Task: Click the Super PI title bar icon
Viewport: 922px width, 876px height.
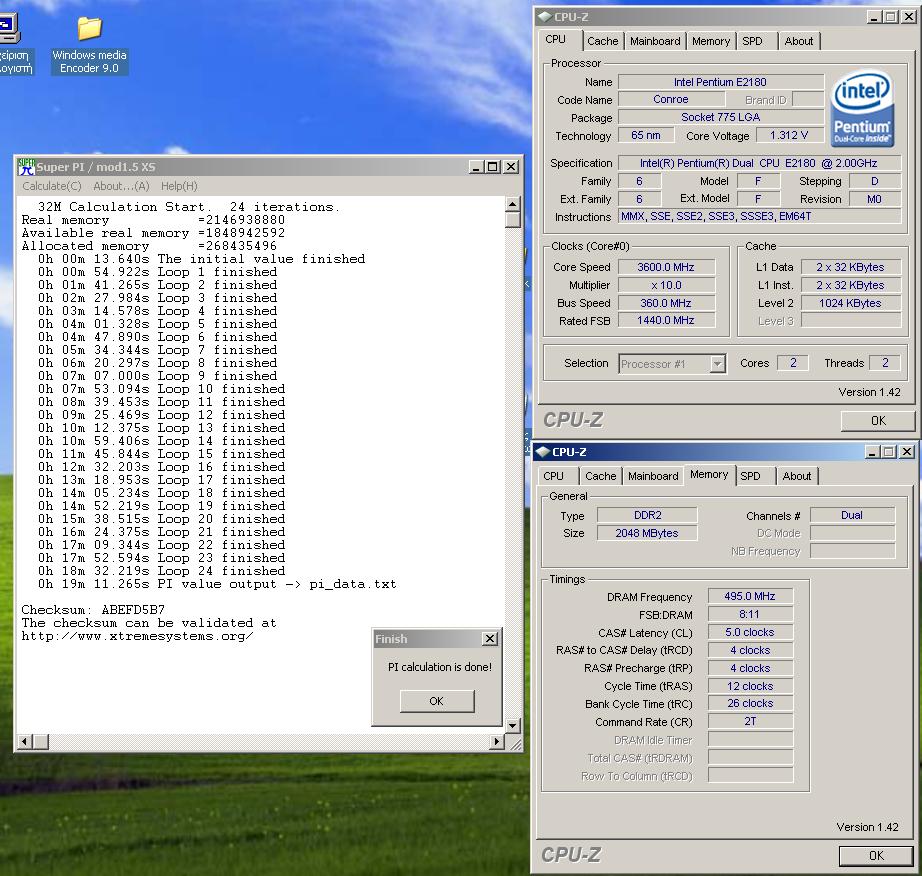Action: point(26,167)
